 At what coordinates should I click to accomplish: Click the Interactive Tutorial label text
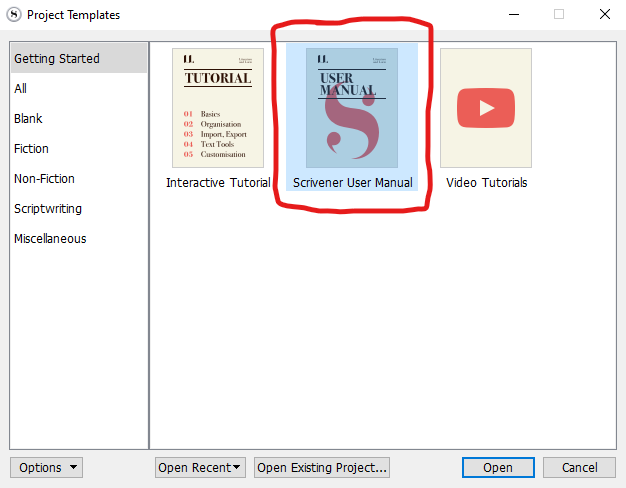pyautogui.click(x=218, y=183)
